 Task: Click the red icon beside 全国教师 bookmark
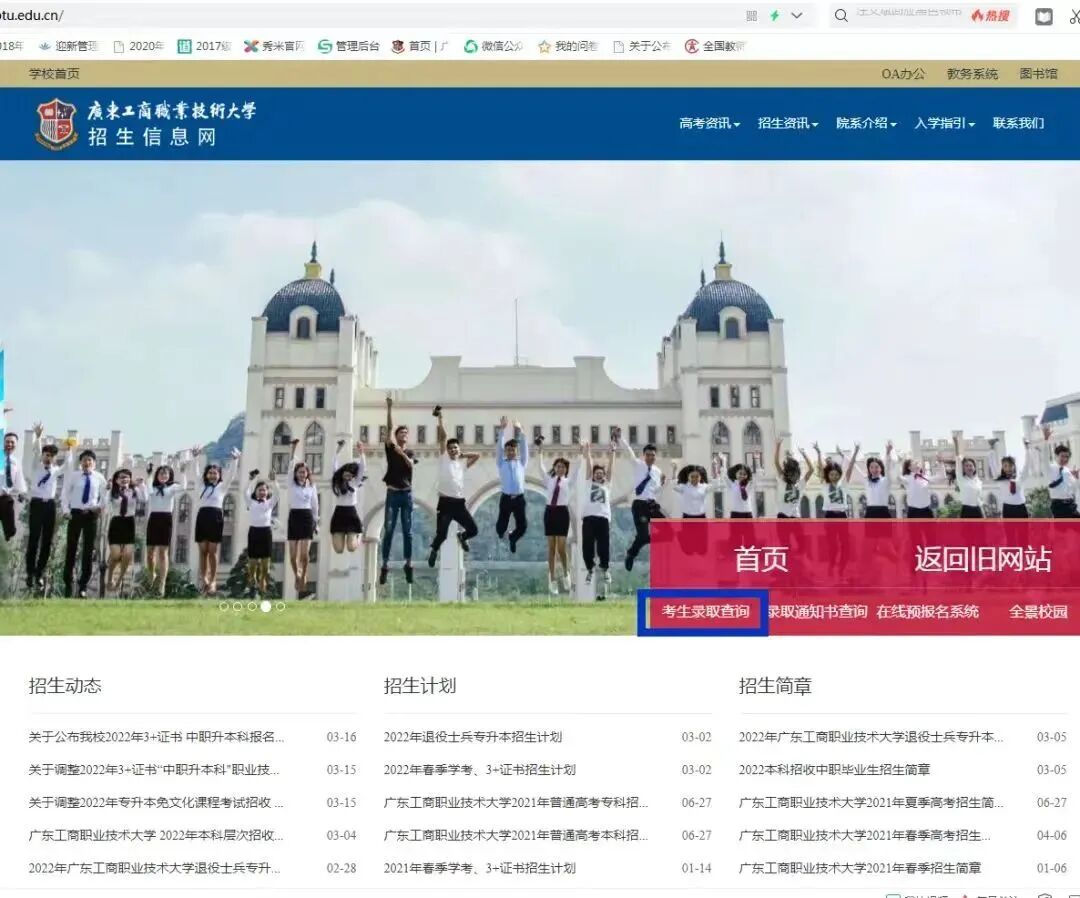[x=692, y=46]
